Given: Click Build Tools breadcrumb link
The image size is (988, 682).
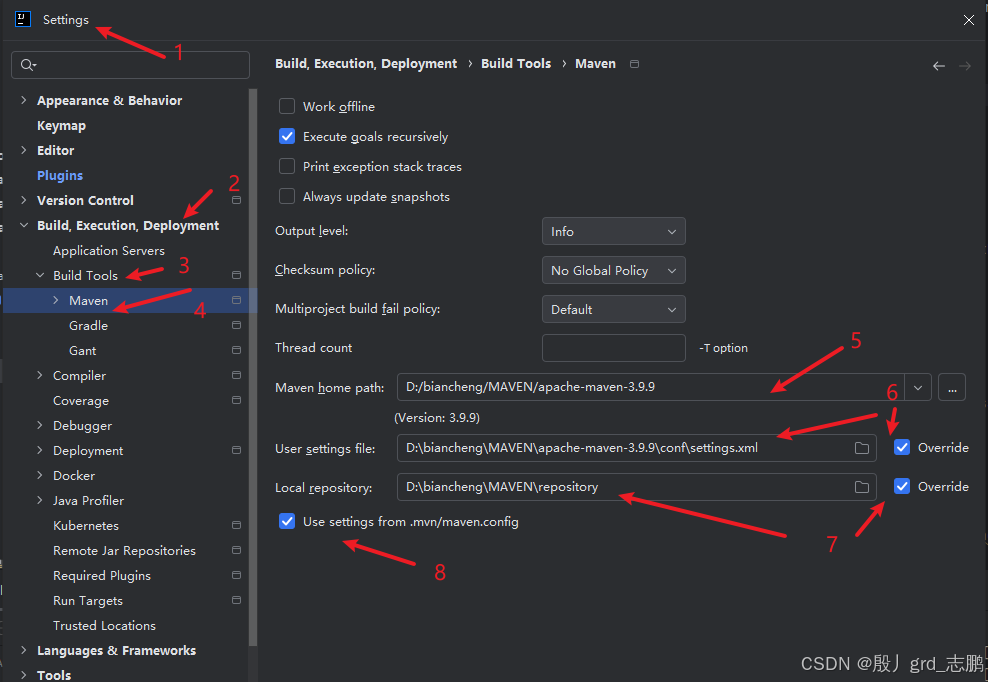Looking at the screenshot, I should 516,64.
